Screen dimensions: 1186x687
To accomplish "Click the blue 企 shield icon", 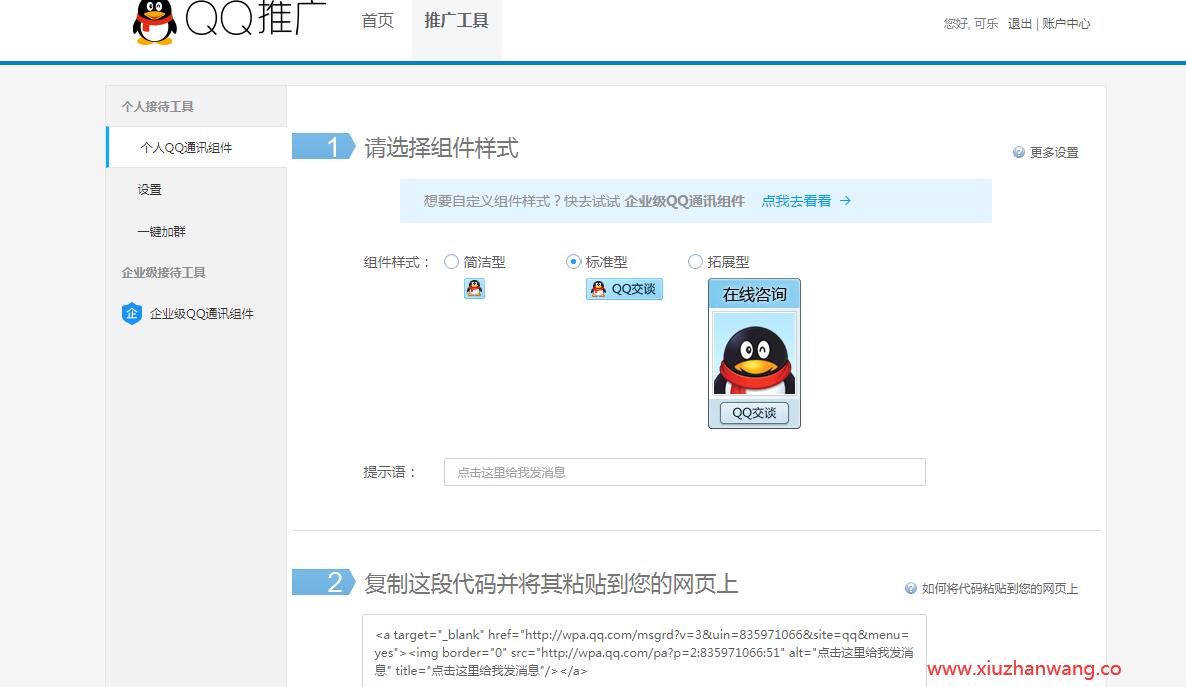I will pos(132,313).
